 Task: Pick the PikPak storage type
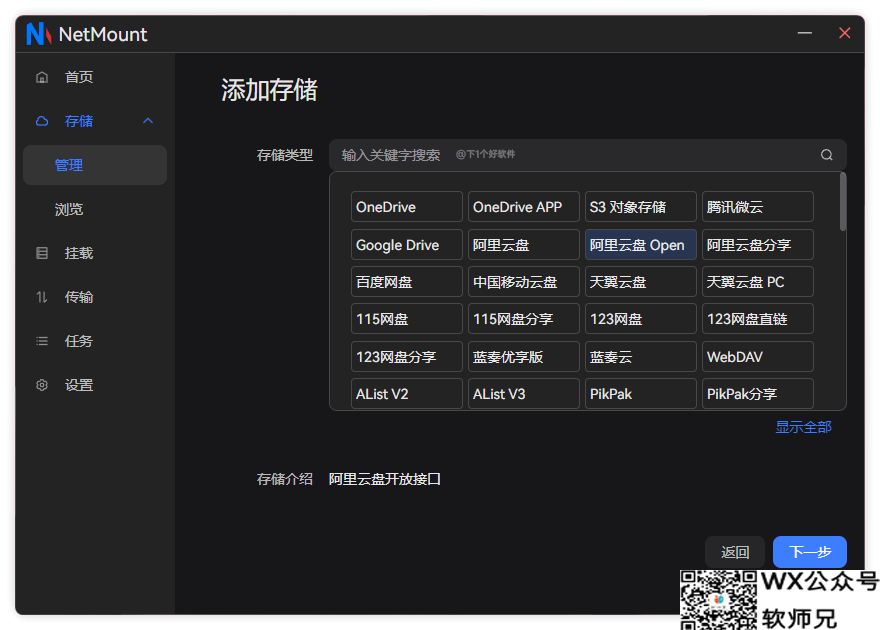(640, 394)
